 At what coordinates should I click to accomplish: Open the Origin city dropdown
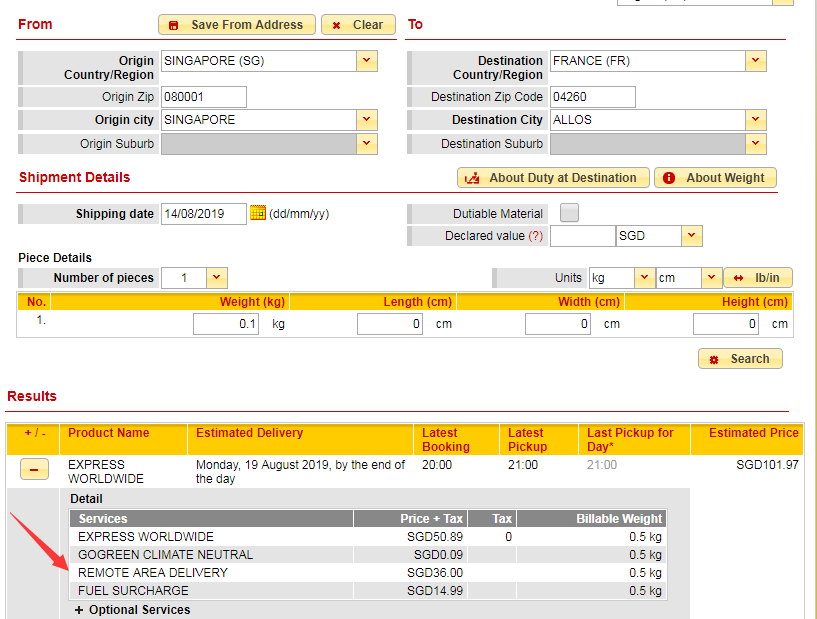367,120
